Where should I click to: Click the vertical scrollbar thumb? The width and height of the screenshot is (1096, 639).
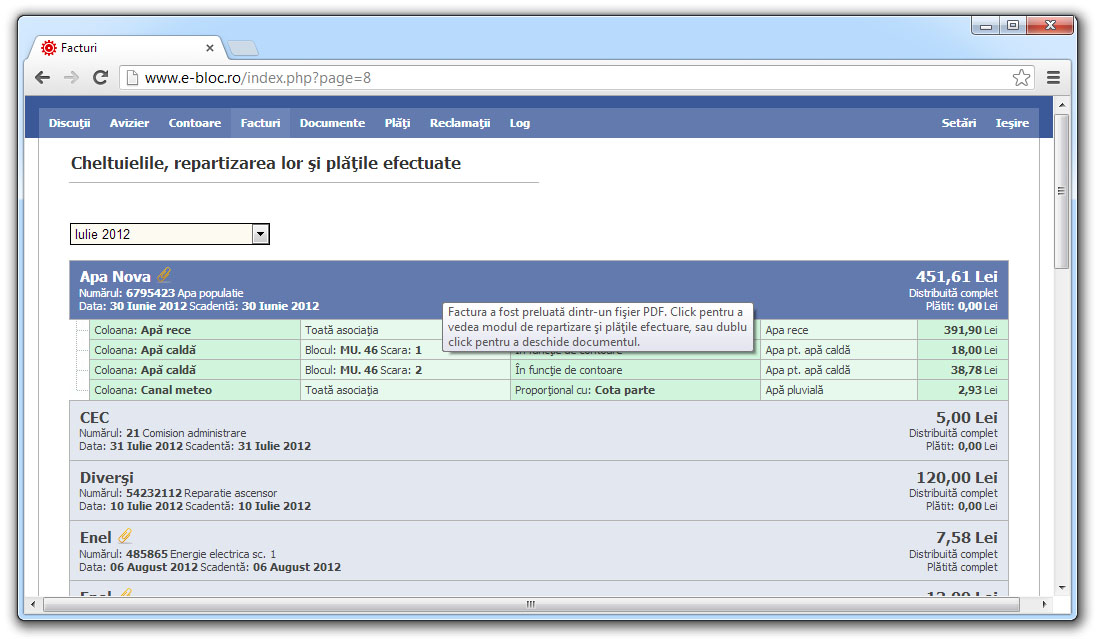pos(1061,191)
